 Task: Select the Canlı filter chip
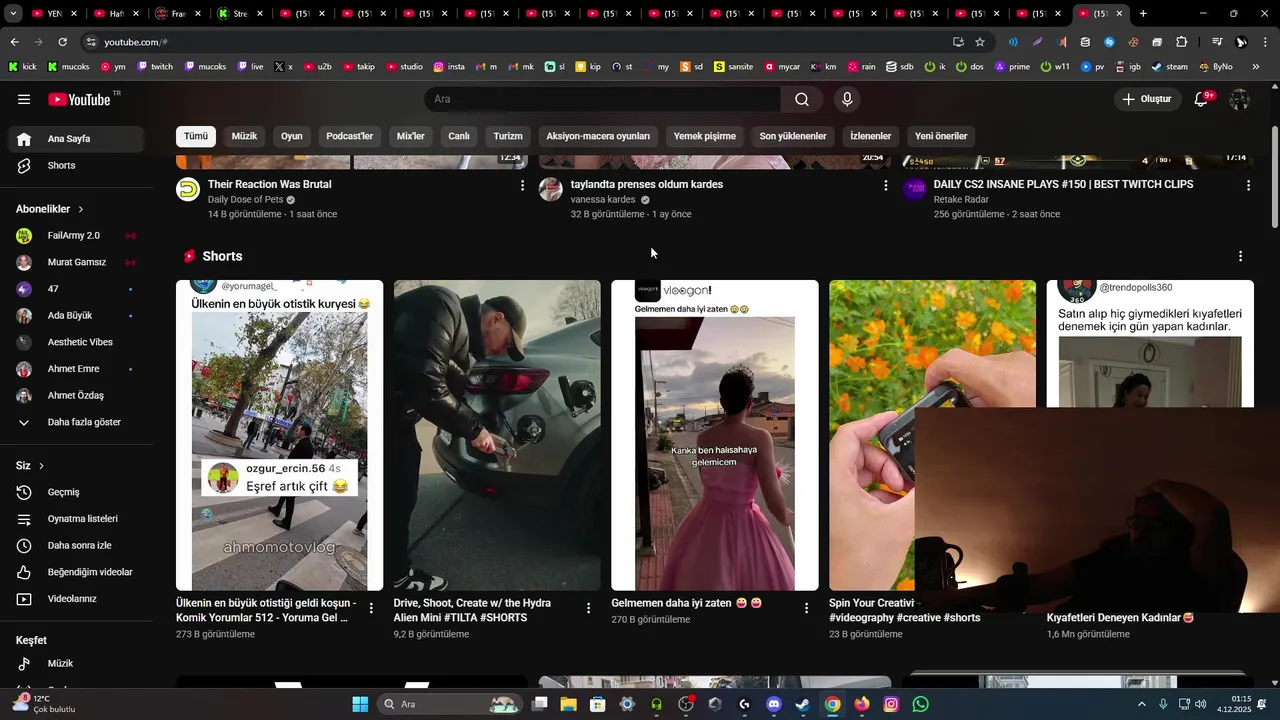click(459, 136)
